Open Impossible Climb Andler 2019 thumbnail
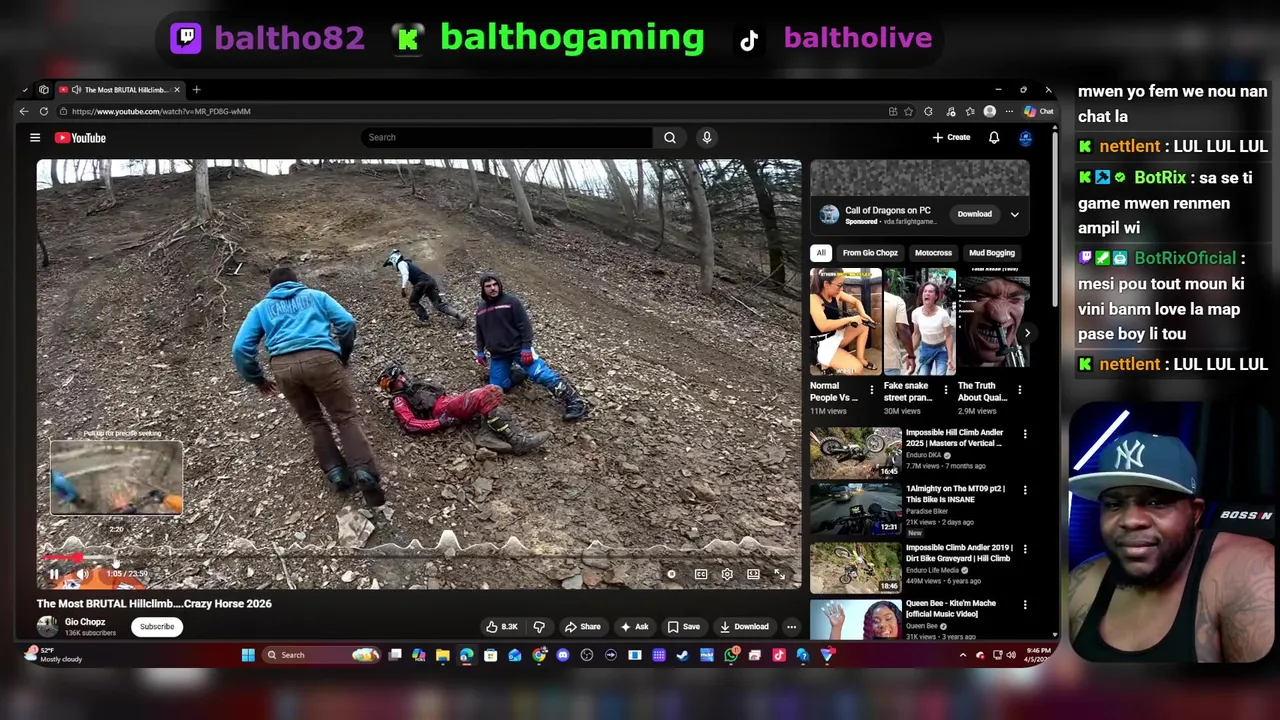 856,567
